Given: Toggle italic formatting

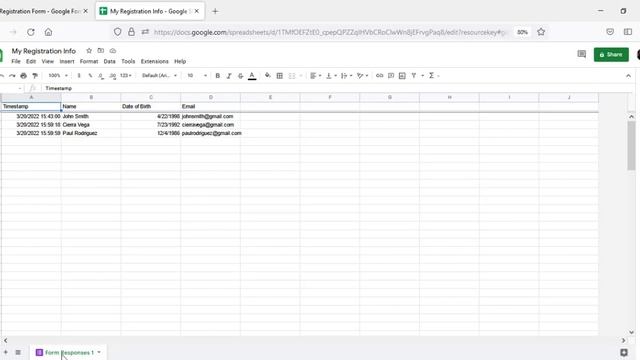Looking at the screenshot, I should [229, 76].
